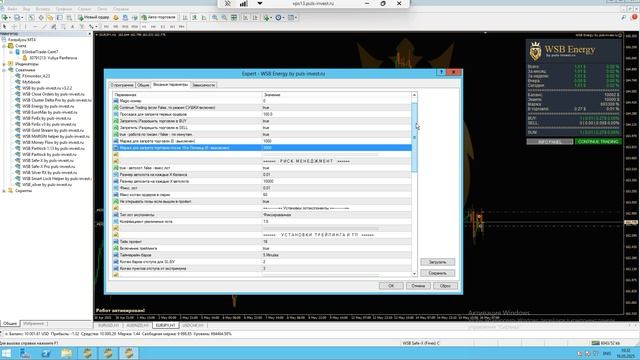Open the periodicity clock dropdown
This screenshot has height=360, width=640.
(x=280, y=18)
